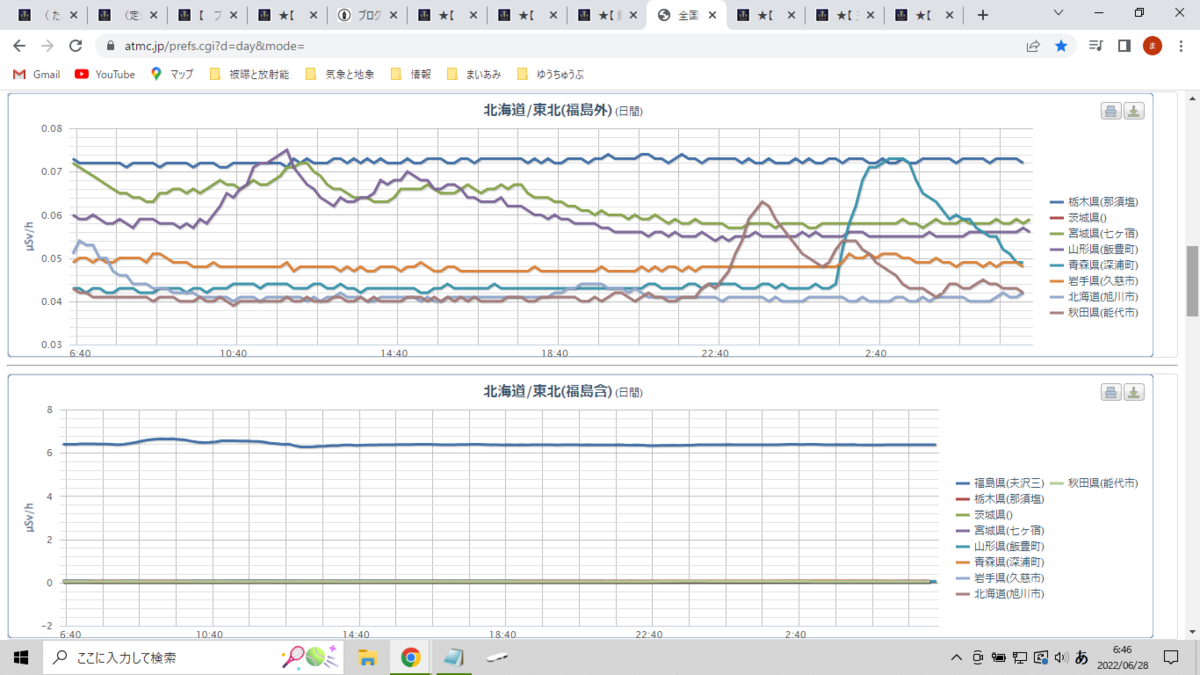Open Chrome side panel icon
Image resolution: width=1200 pixels, height=675 pixels.
[x=1124, y=46]
